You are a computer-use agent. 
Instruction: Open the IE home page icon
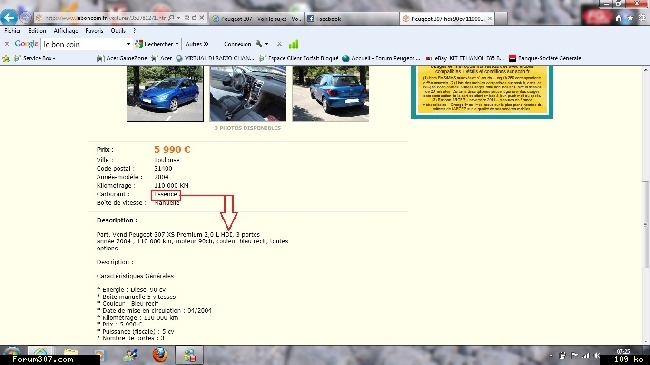tap(618, 18)
